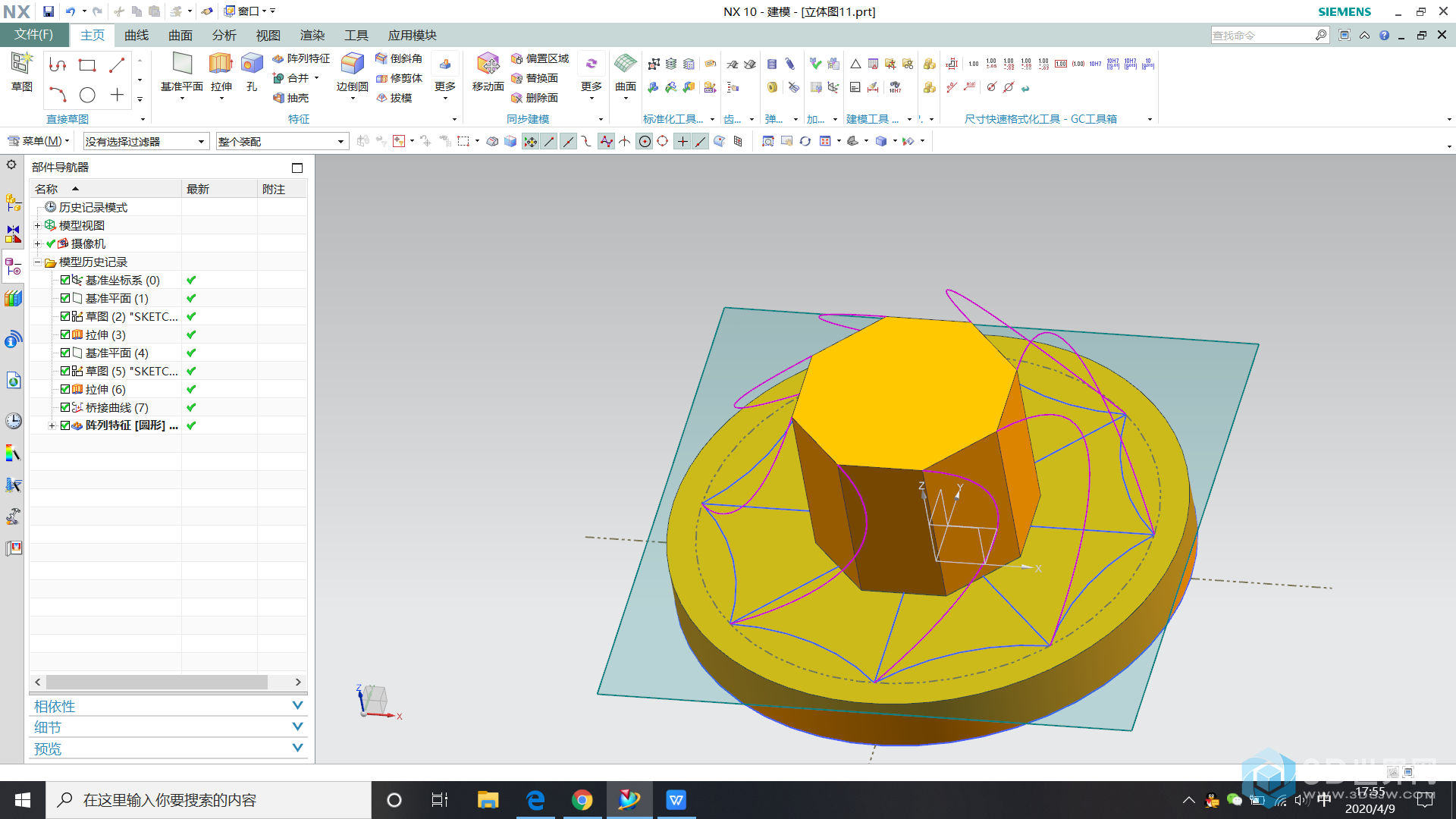Click the Windows Start button
The width and height of the screenshot is (1456, 819).
22,800
